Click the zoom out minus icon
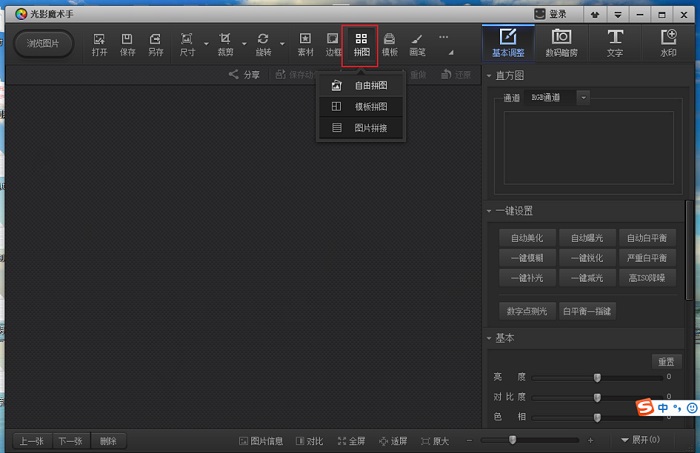 click(x=469, y=441)
